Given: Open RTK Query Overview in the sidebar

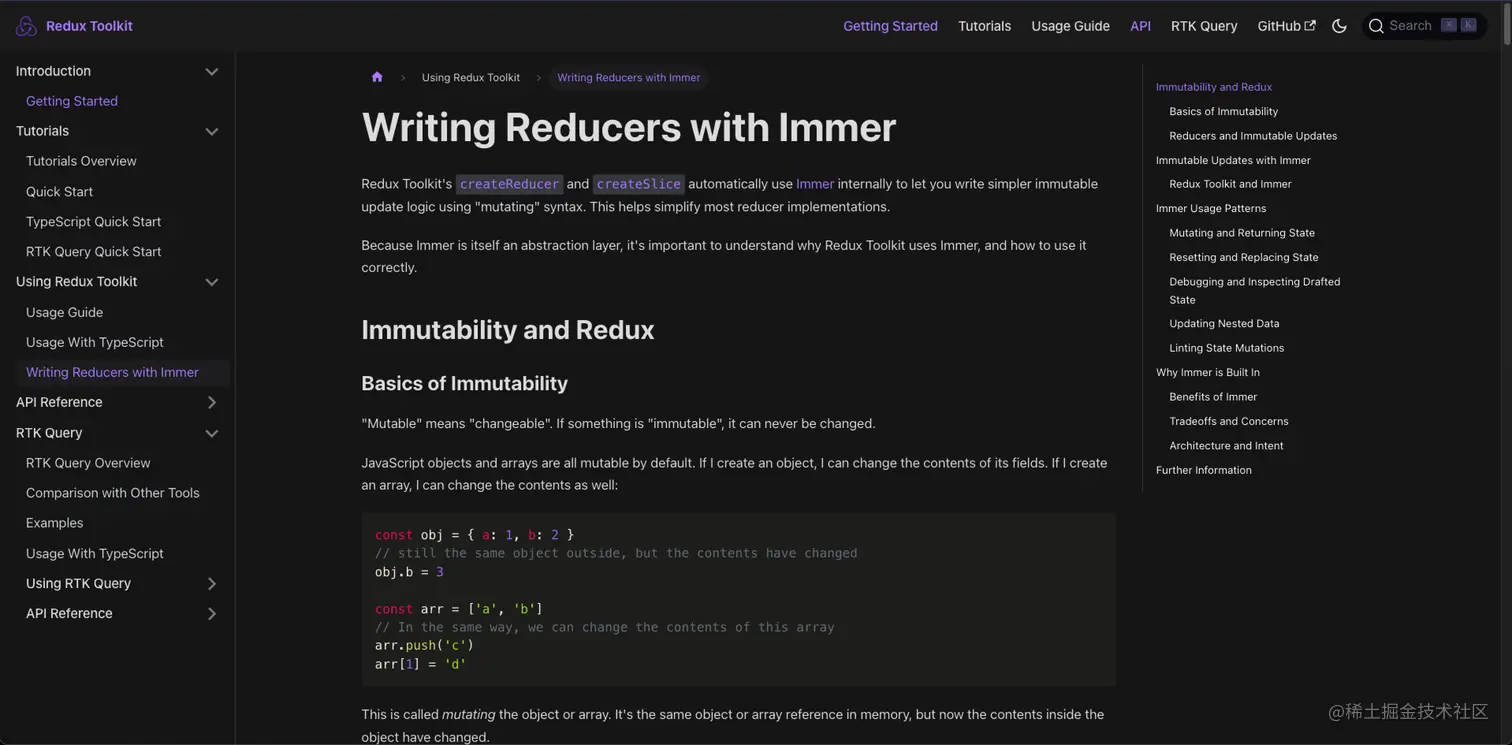Looking at the screenshot, I should (x=87, y=462).
